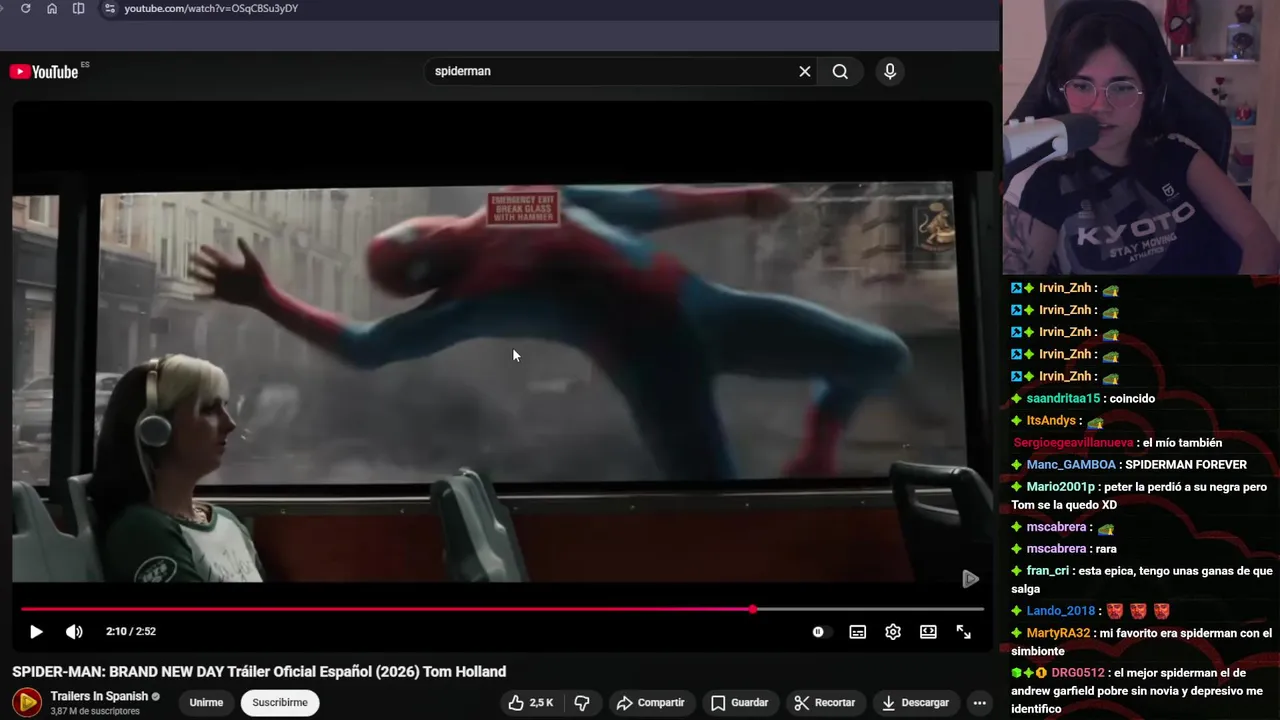1280x720 pixels.
Task: Click the 3,87 M de suscriptores text
Action: [x=95, y=712]
